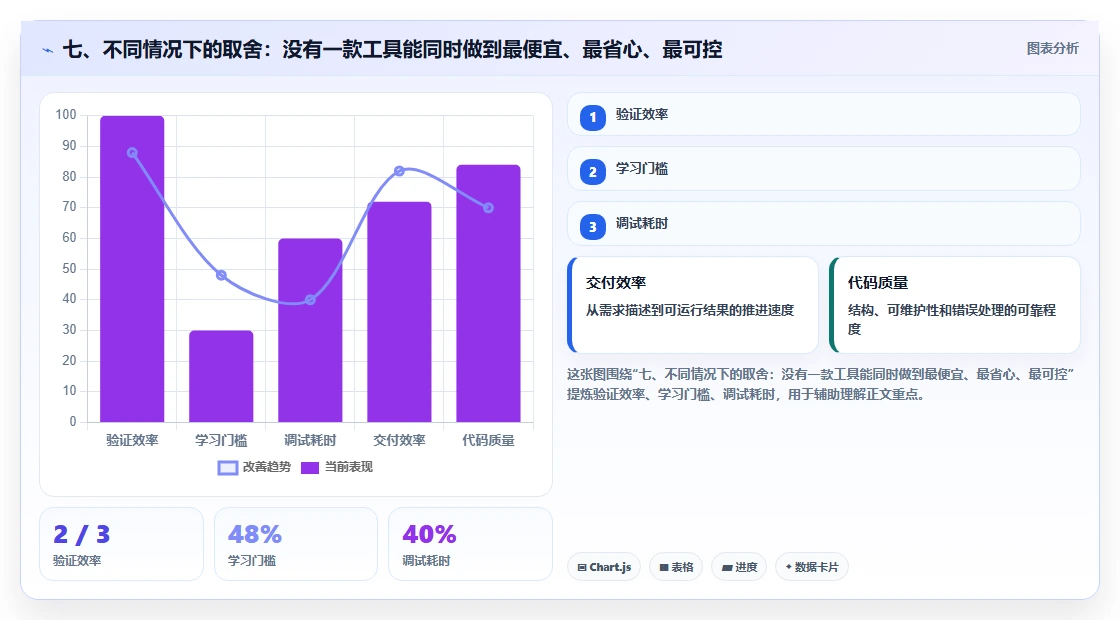Click the 改善趋势 legend label

266,467
